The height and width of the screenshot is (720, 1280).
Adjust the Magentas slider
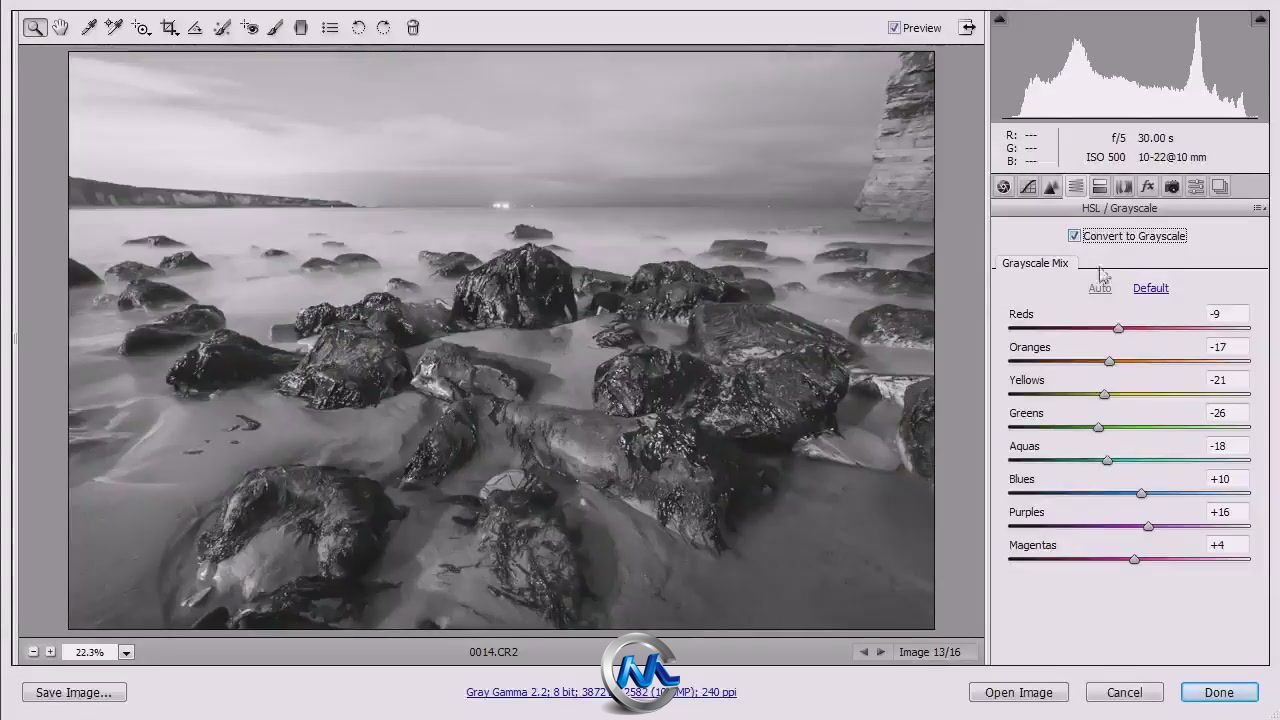pos(1134,559)
